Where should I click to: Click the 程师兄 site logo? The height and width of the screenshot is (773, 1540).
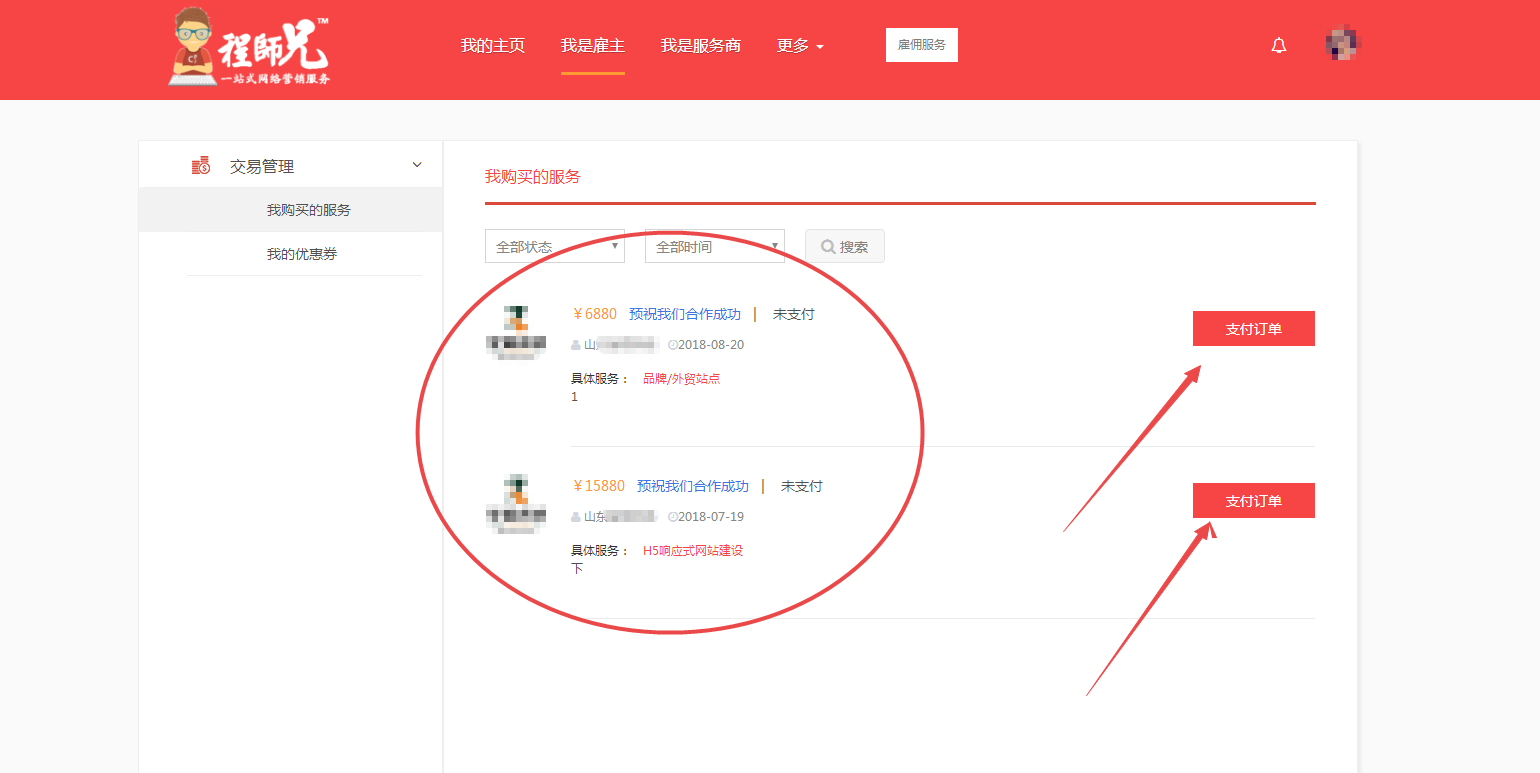click(x=249, y=47)
